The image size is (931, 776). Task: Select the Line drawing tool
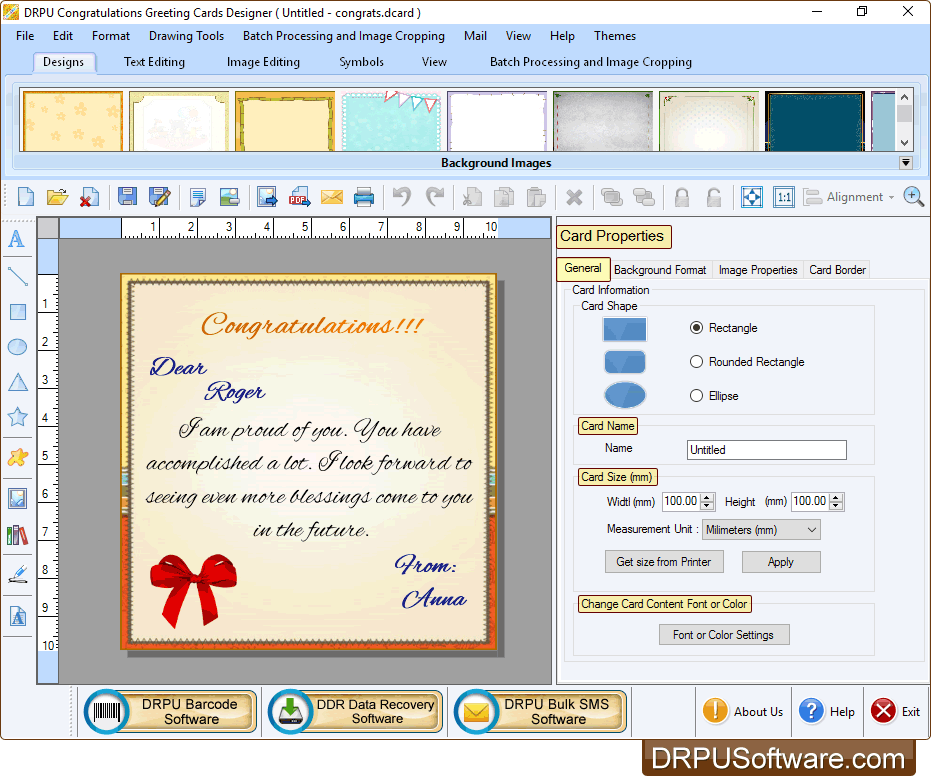tap(18, 276)
